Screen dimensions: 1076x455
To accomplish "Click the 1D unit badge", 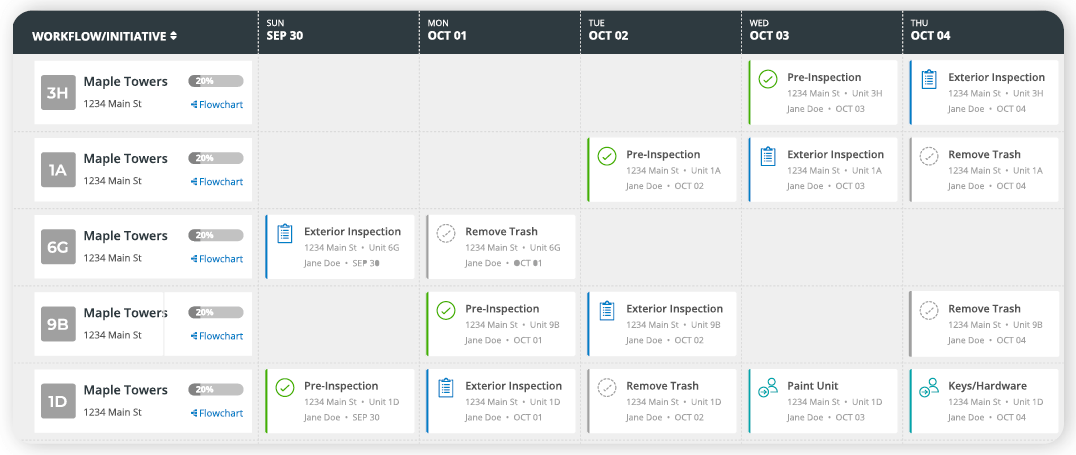I will tap(56, 401).
